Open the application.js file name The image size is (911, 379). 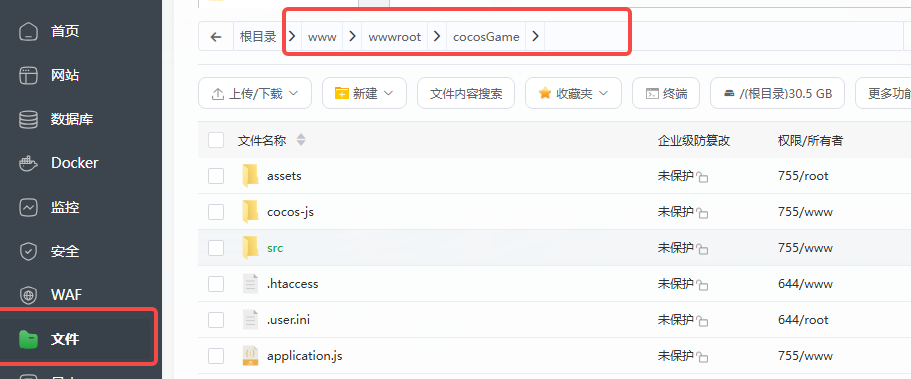click(x=304, y=356)
